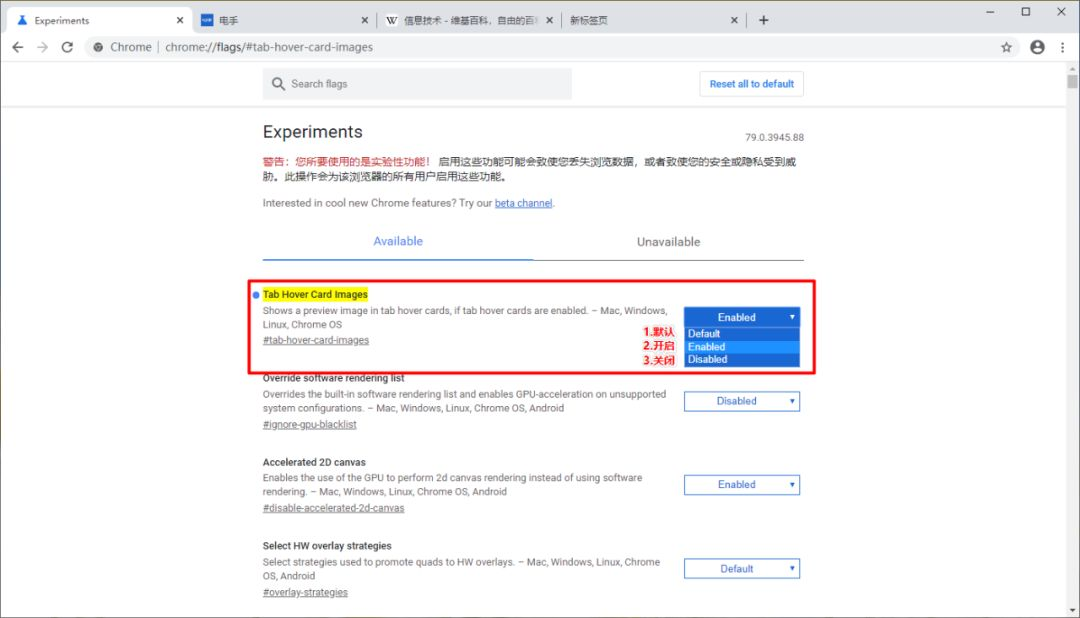Screen dimensions: 1080x618
Task: Click the magnifier icon in Search flags
Action: pyautogui.click(x=278, y=84)
